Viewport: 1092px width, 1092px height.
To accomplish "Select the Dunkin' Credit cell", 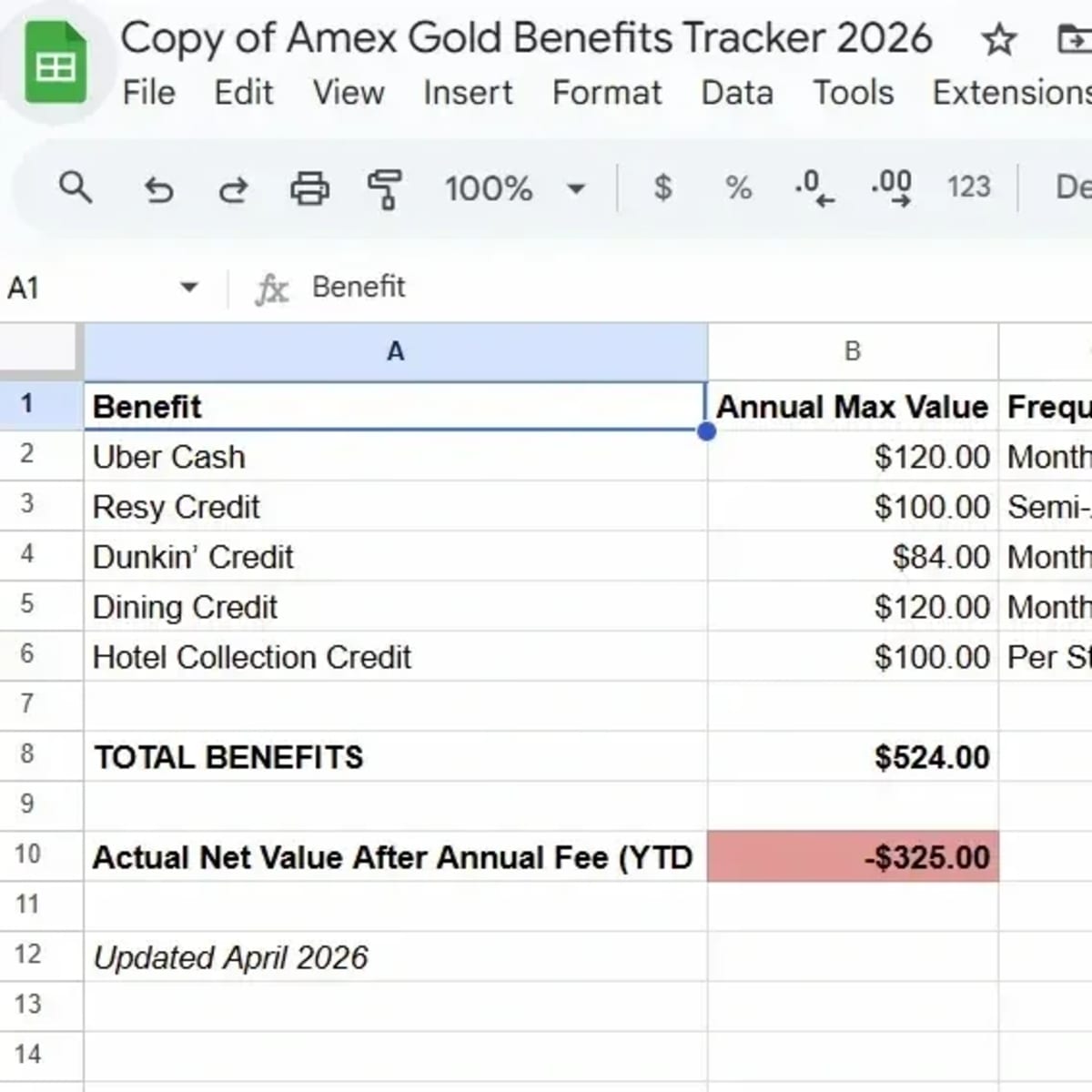I will point(396,556).
